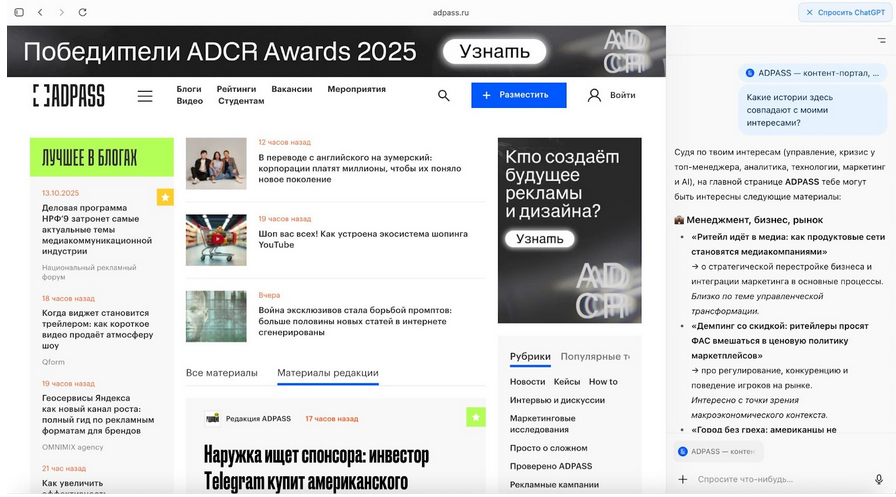Click the yellow star on the featured article
This screenshot has width=896, height=497.
pyautogui.click(x=476, y=416)
